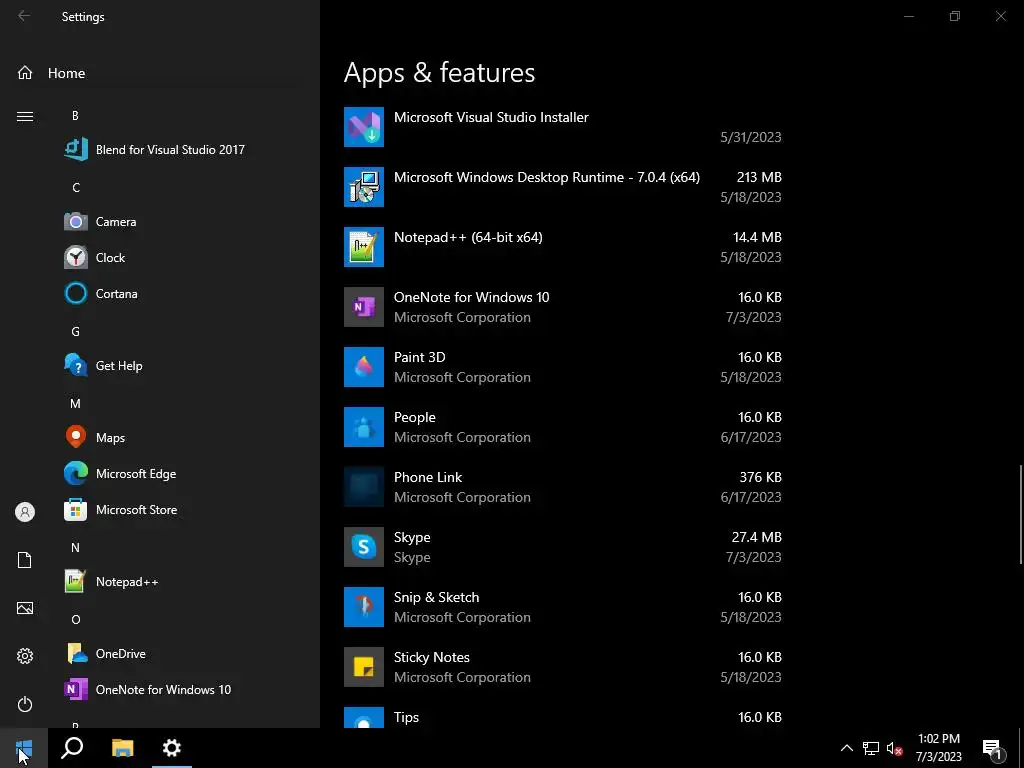
Task: Jump to letter M app group
Action: [x=76, y=404]
